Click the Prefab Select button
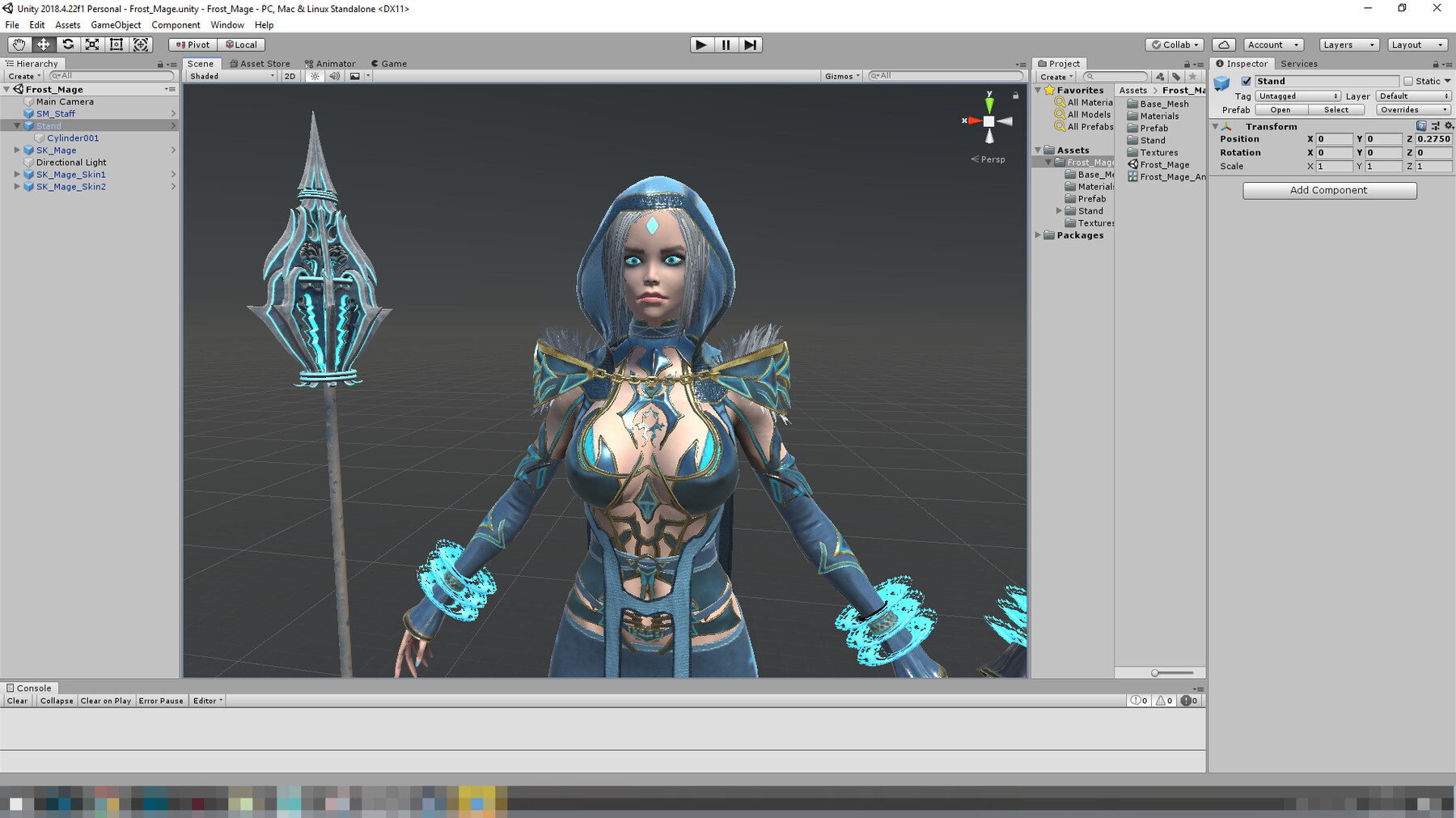 coord(1336,109)
